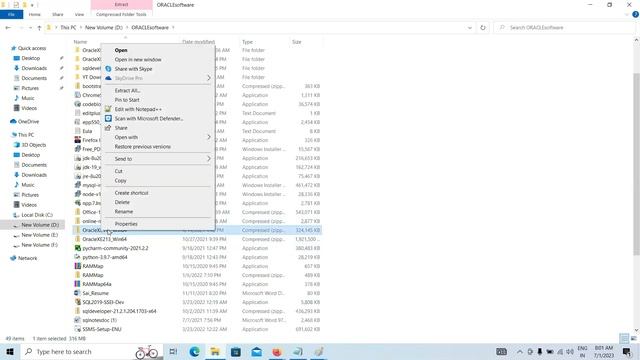640x360 pixels.
Task: Choose Extract All from context menu
Action: [127, 91]
